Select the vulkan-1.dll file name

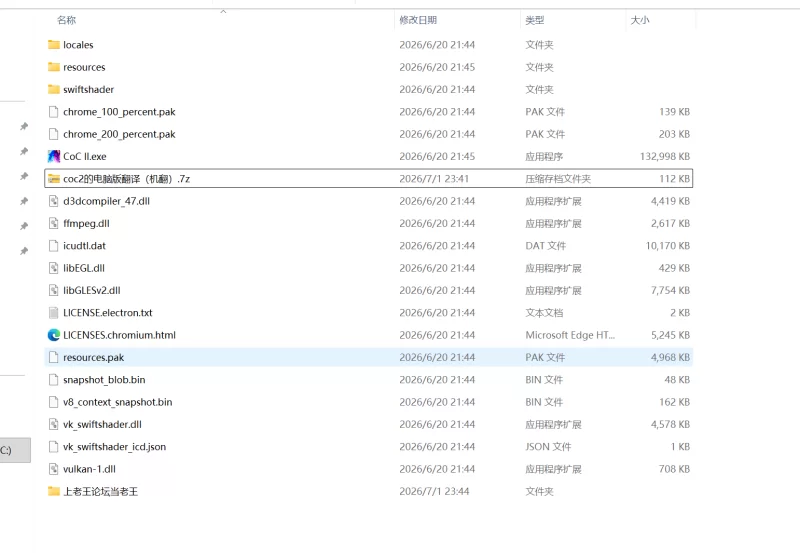coord(89,469)
